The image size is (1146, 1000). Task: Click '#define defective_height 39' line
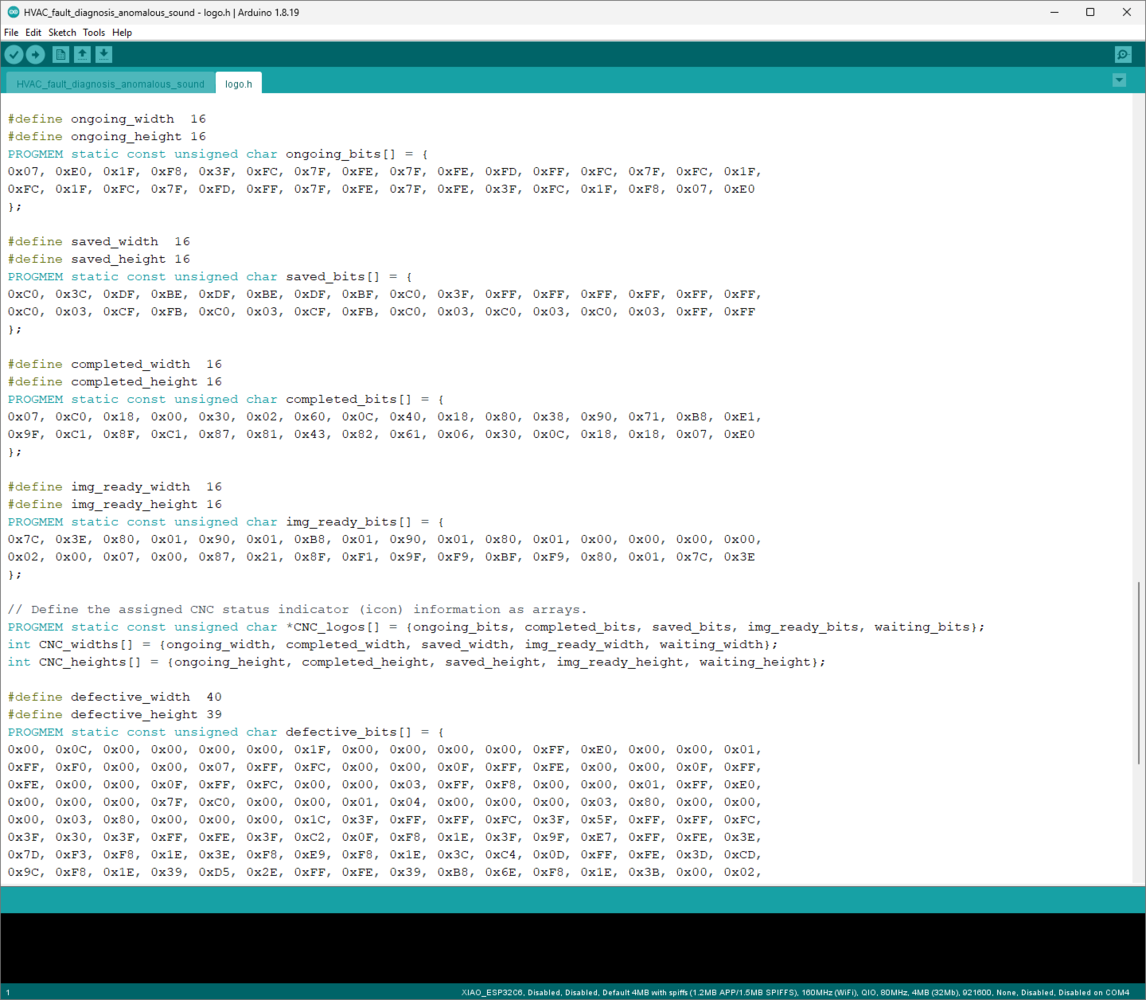click(x=115, y=714)
